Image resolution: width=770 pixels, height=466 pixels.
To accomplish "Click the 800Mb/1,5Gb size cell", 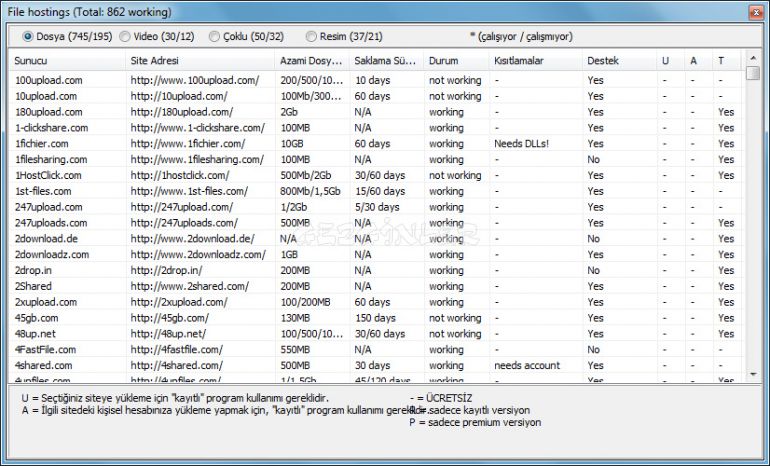I will pos(310,191).
